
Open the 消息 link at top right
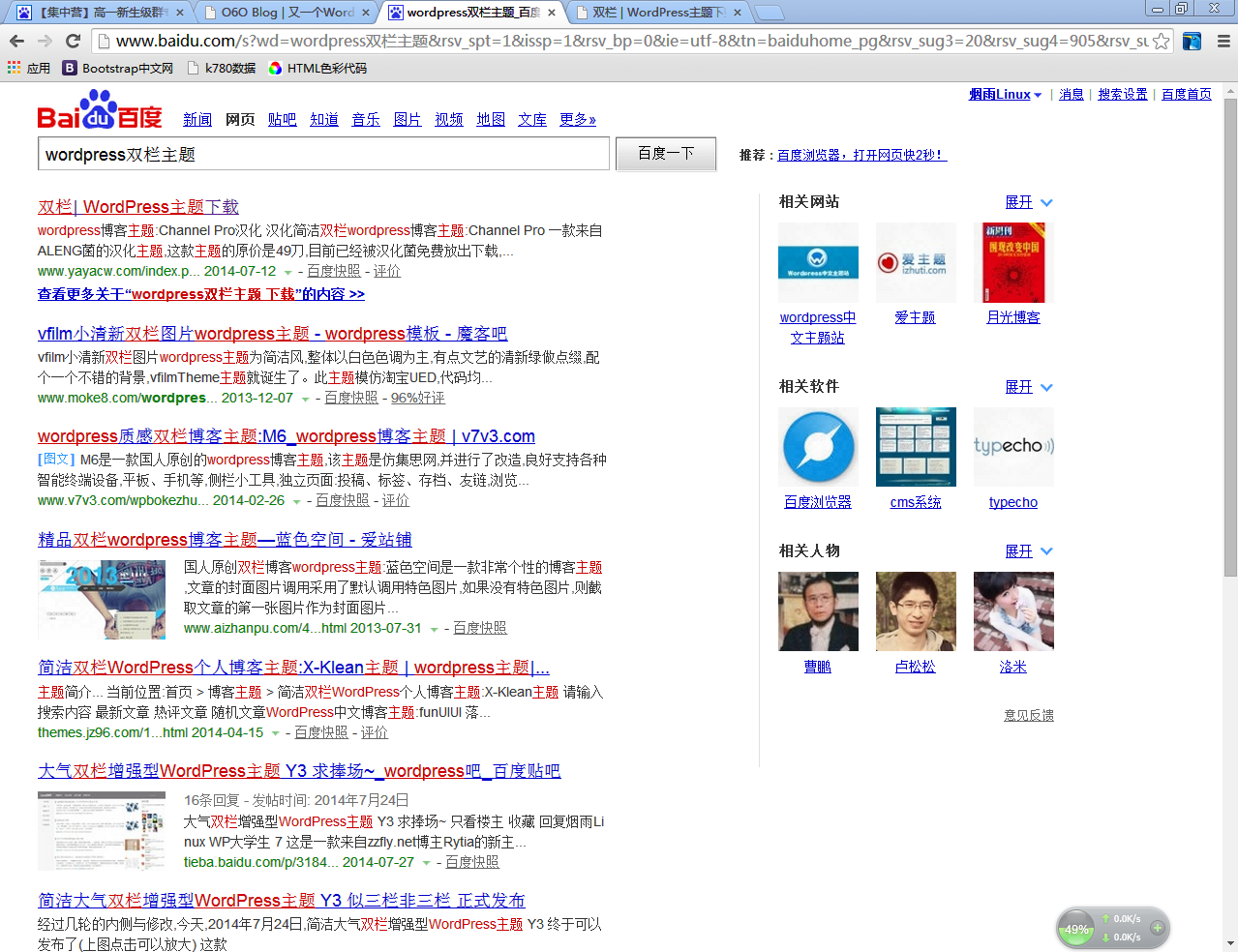pos(1072,94)
